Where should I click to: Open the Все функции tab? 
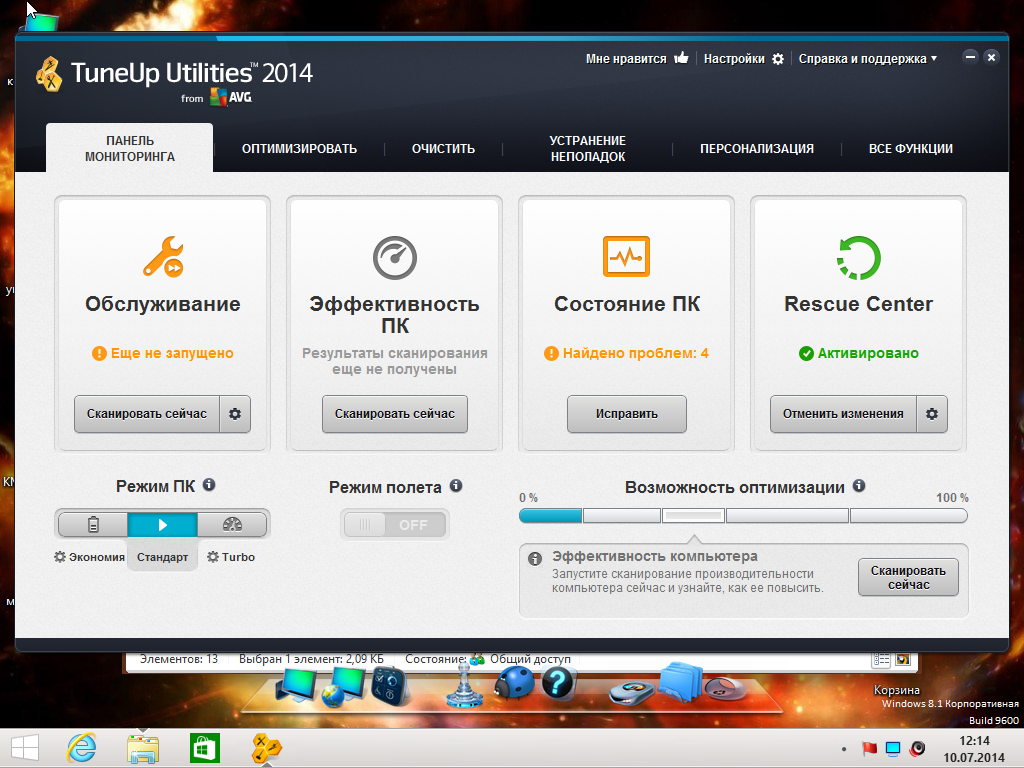point(910,148)
